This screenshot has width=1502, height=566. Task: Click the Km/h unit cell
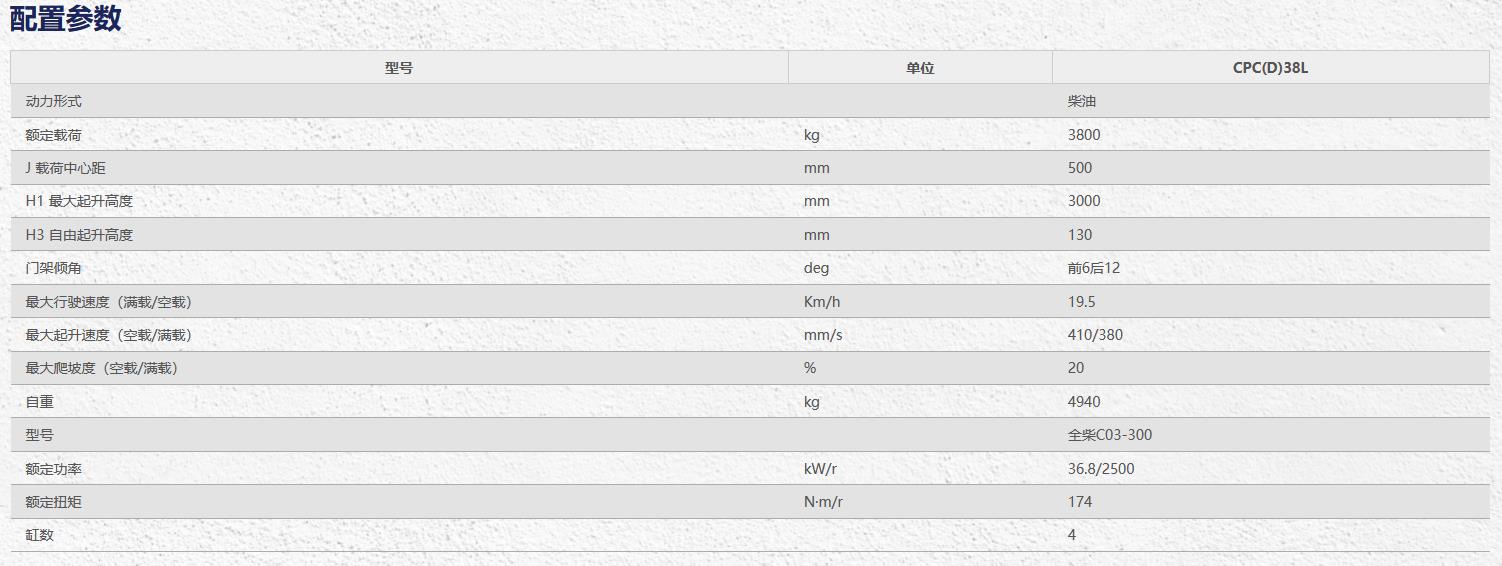pos(822,302)
